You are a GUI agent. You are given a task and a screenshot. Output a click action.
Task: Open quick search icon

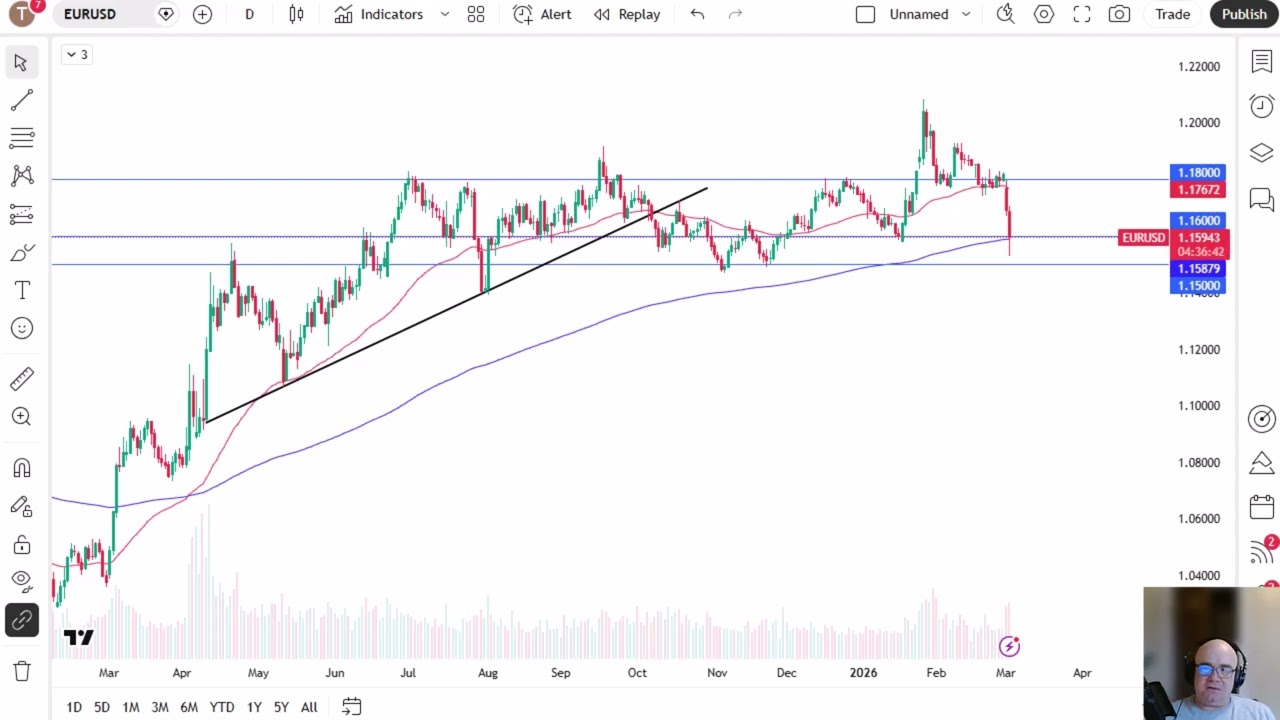1005,14
